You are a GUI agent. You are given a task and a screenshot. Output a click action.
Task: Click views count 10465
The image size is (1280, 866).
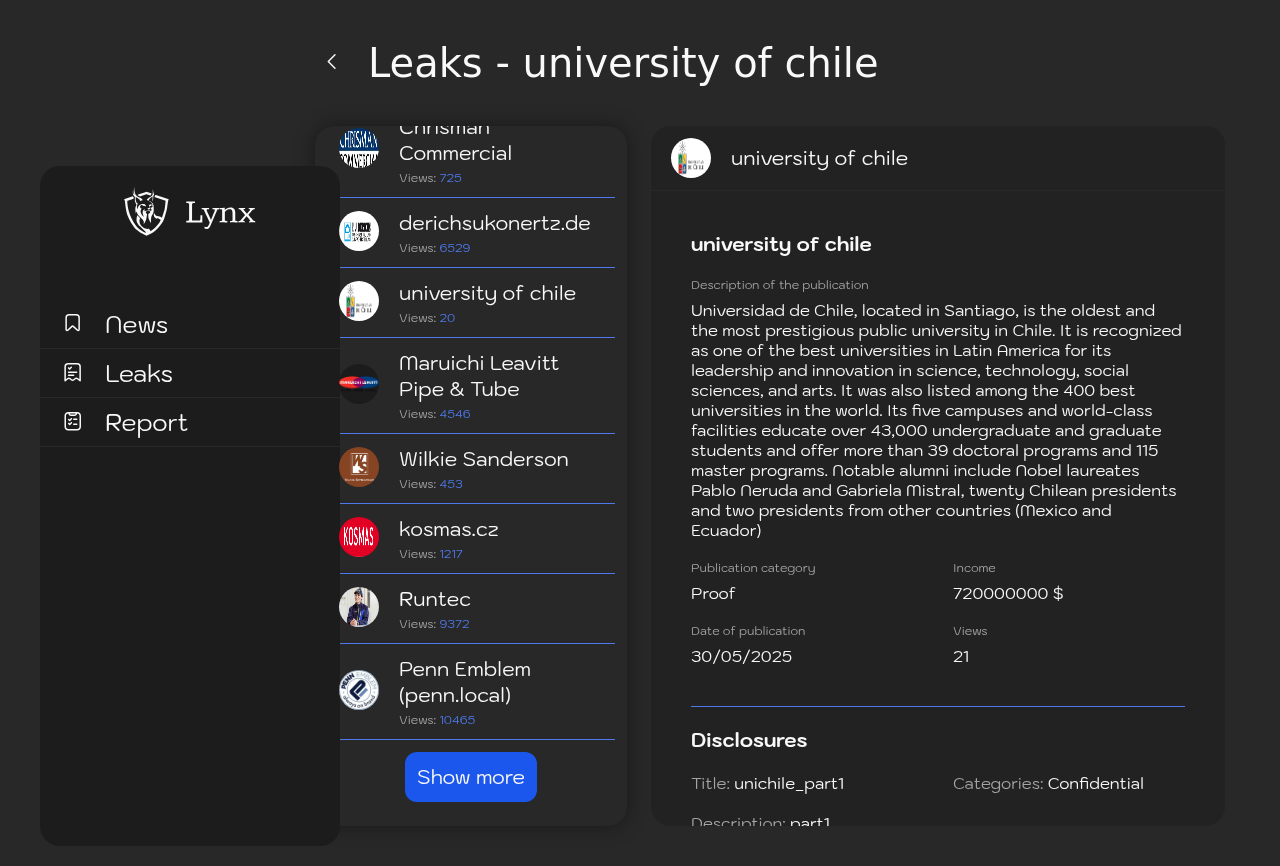coord(457,720)
